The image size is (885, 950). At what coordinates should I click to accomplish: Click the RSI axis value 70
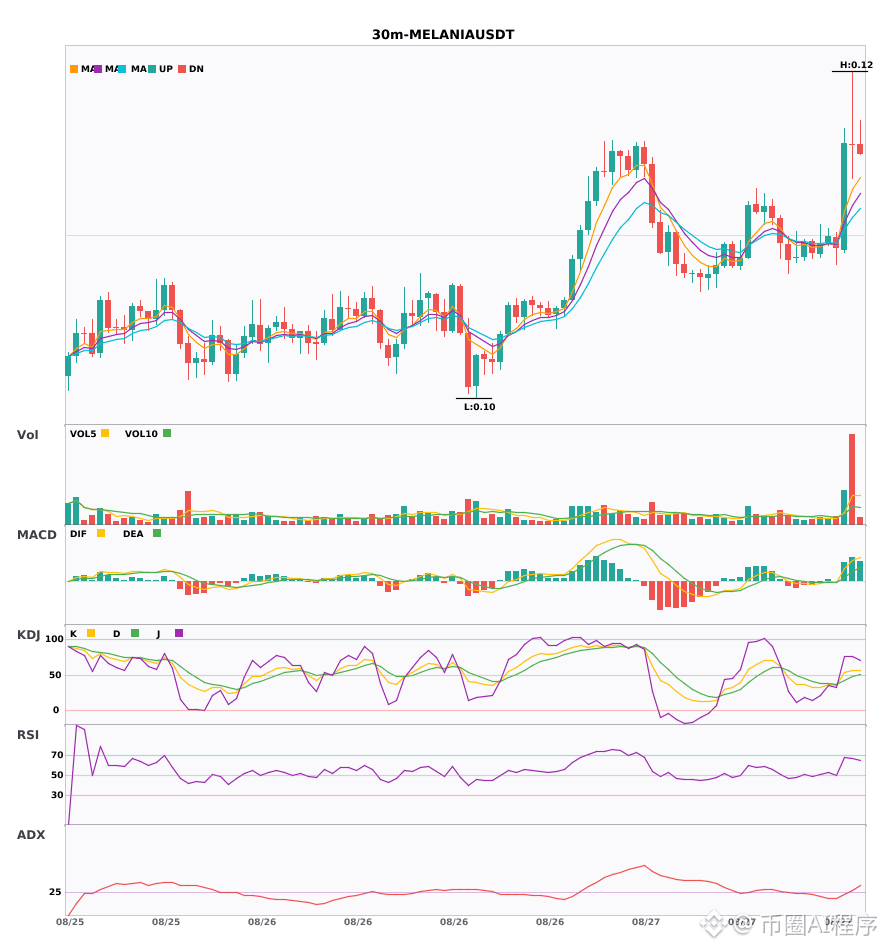point(57,755)
